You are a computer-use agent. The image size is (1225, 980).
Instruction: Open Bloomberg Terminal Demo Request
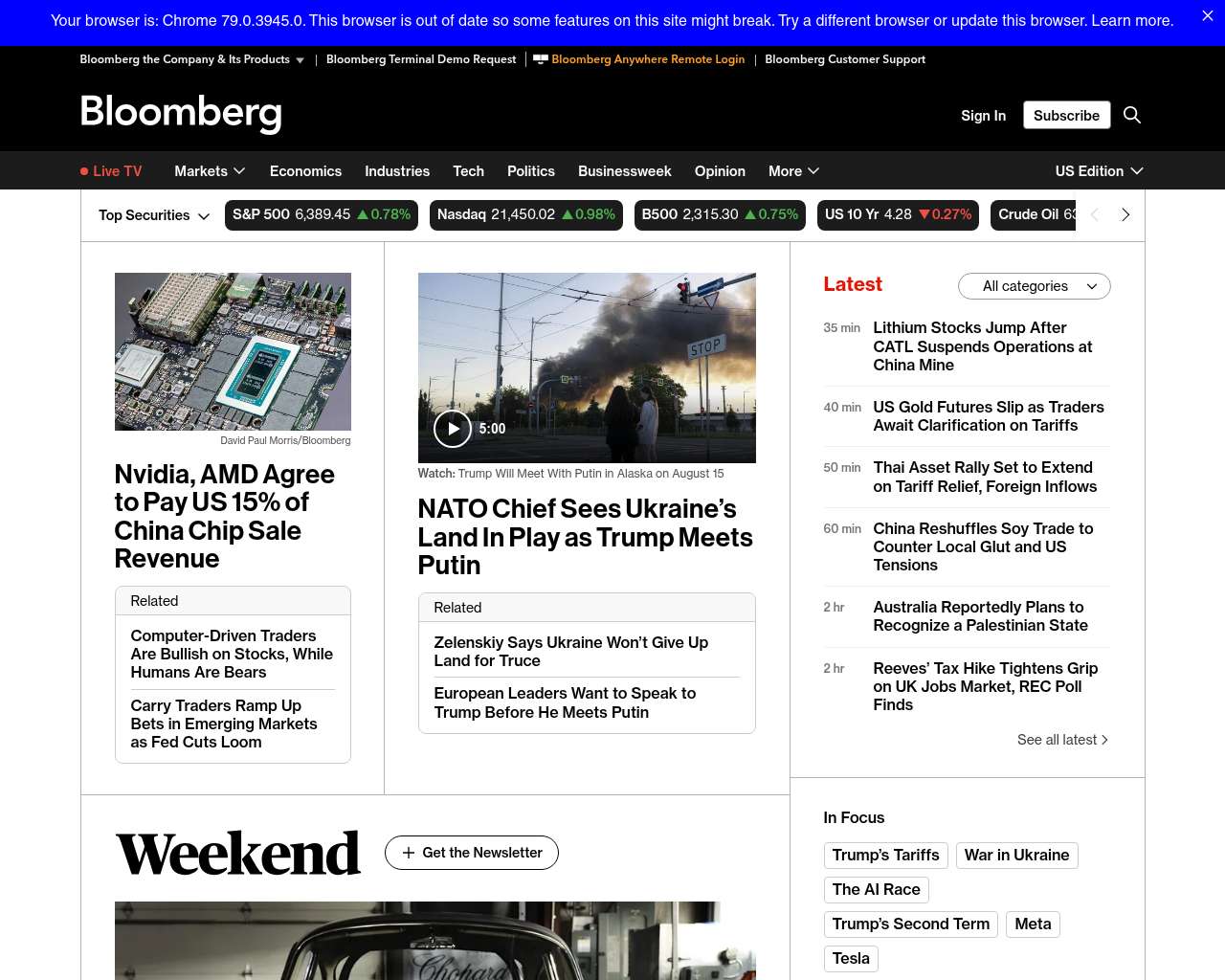point(421,59)
